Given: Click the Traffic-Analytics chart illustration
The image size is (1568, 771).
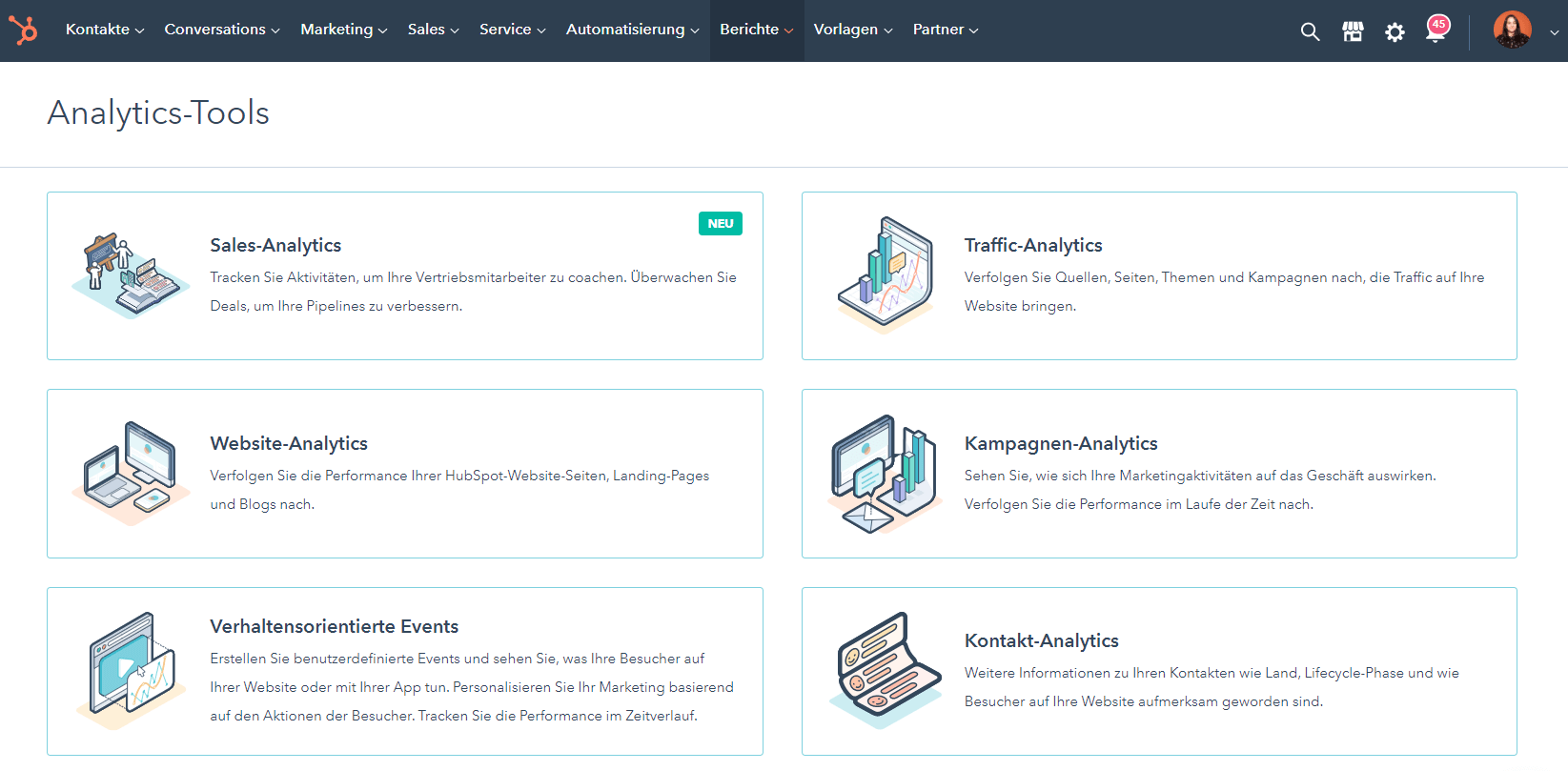Looking at the screenshot, I should pos(886,275).
